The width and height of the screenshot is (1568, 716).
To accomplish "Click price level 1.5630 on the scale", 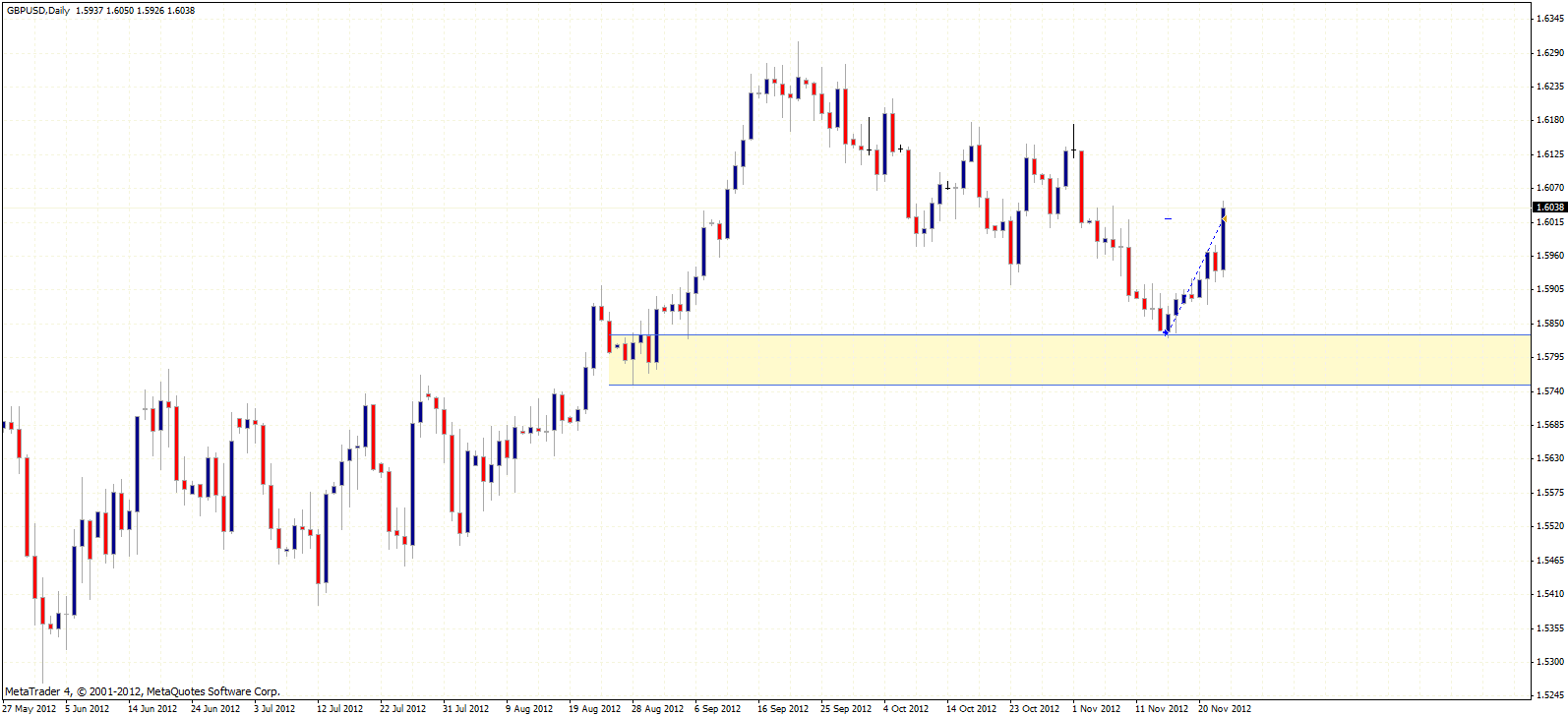I will 1550,458.
